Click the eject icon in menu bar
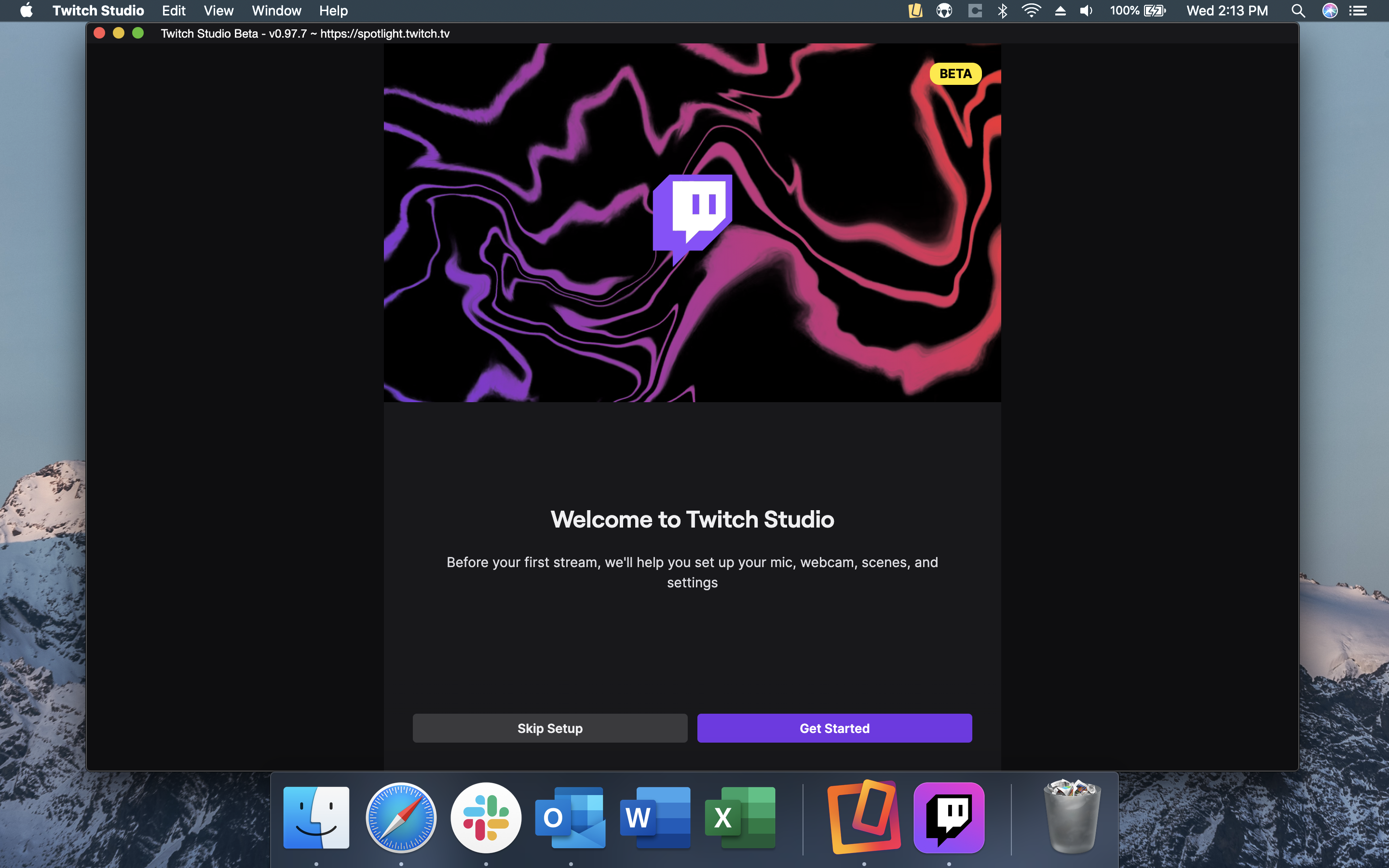Screen dimensions: 1389x868 click(x=1060, y=10)
